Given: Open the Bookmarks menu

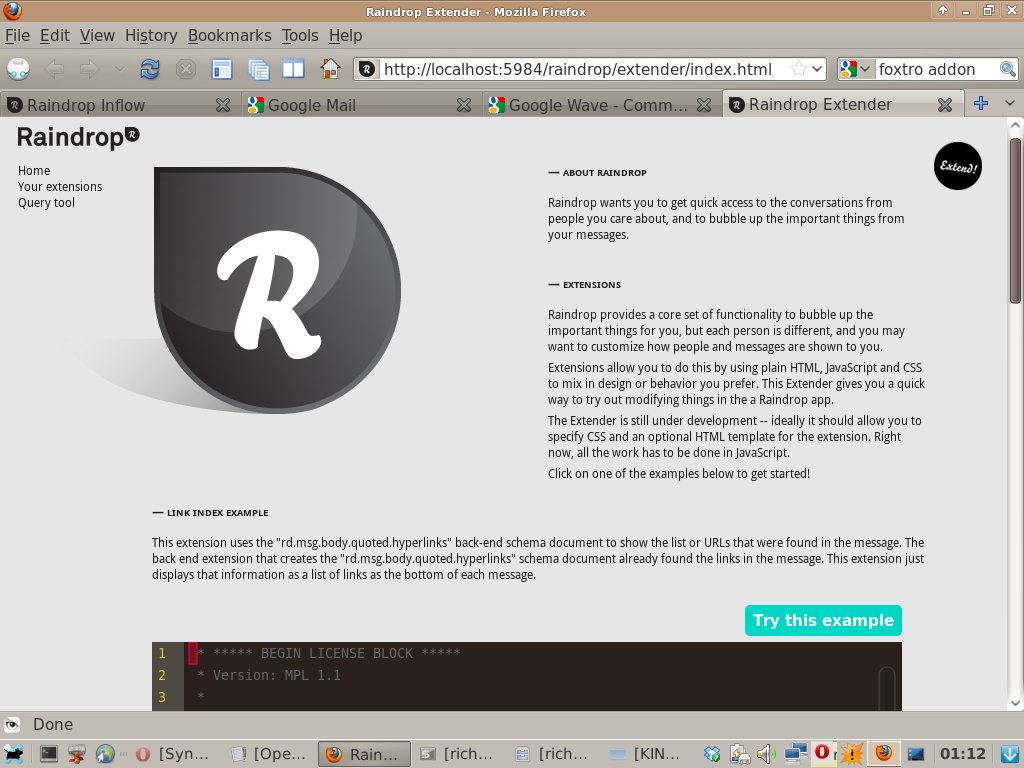Looking at the screenshot, I should pyautogui.click(x=229, y=35).
